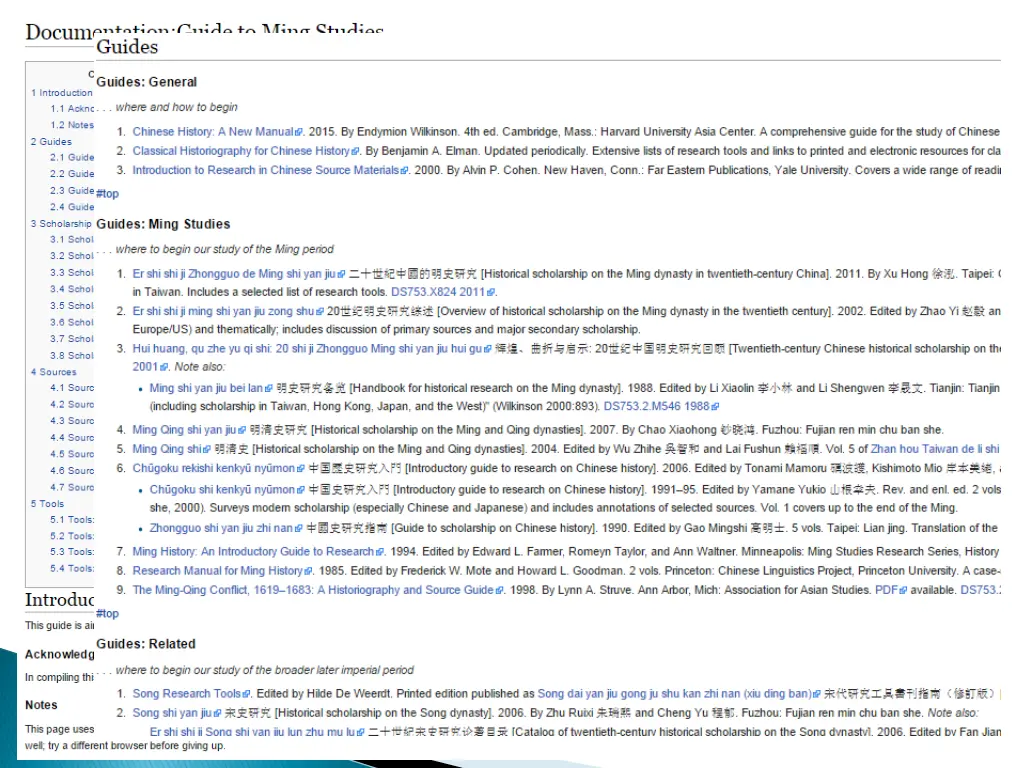Screen dimensions: 1024x768
Task: Click external-link icon after DS753.2.M546 1988
Action: 715,407
